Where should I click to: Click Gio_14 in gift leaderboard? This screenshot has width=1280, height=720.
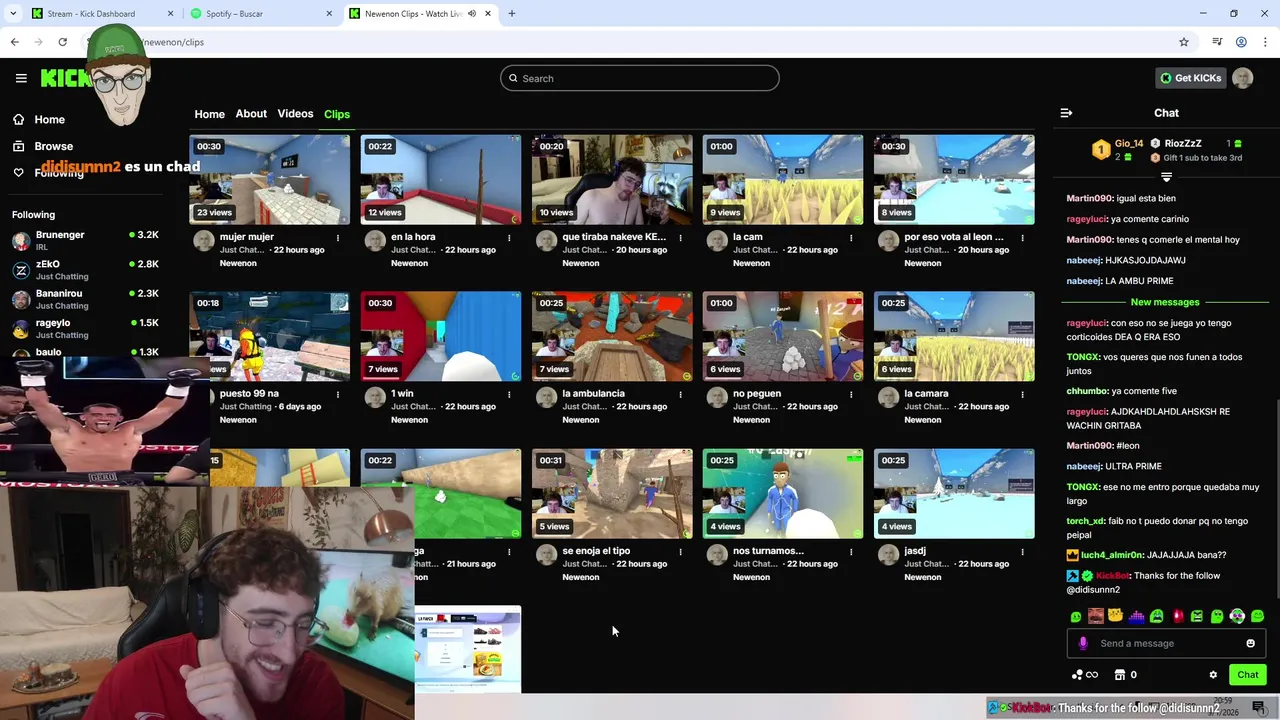[x=1129, y=144]
